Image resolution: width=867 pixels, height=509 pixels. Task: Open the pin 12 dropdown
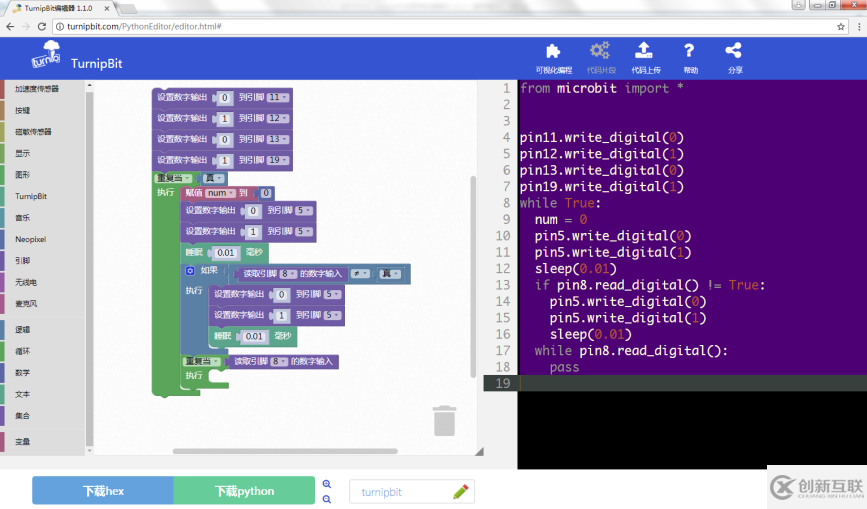tap(278, 118)
